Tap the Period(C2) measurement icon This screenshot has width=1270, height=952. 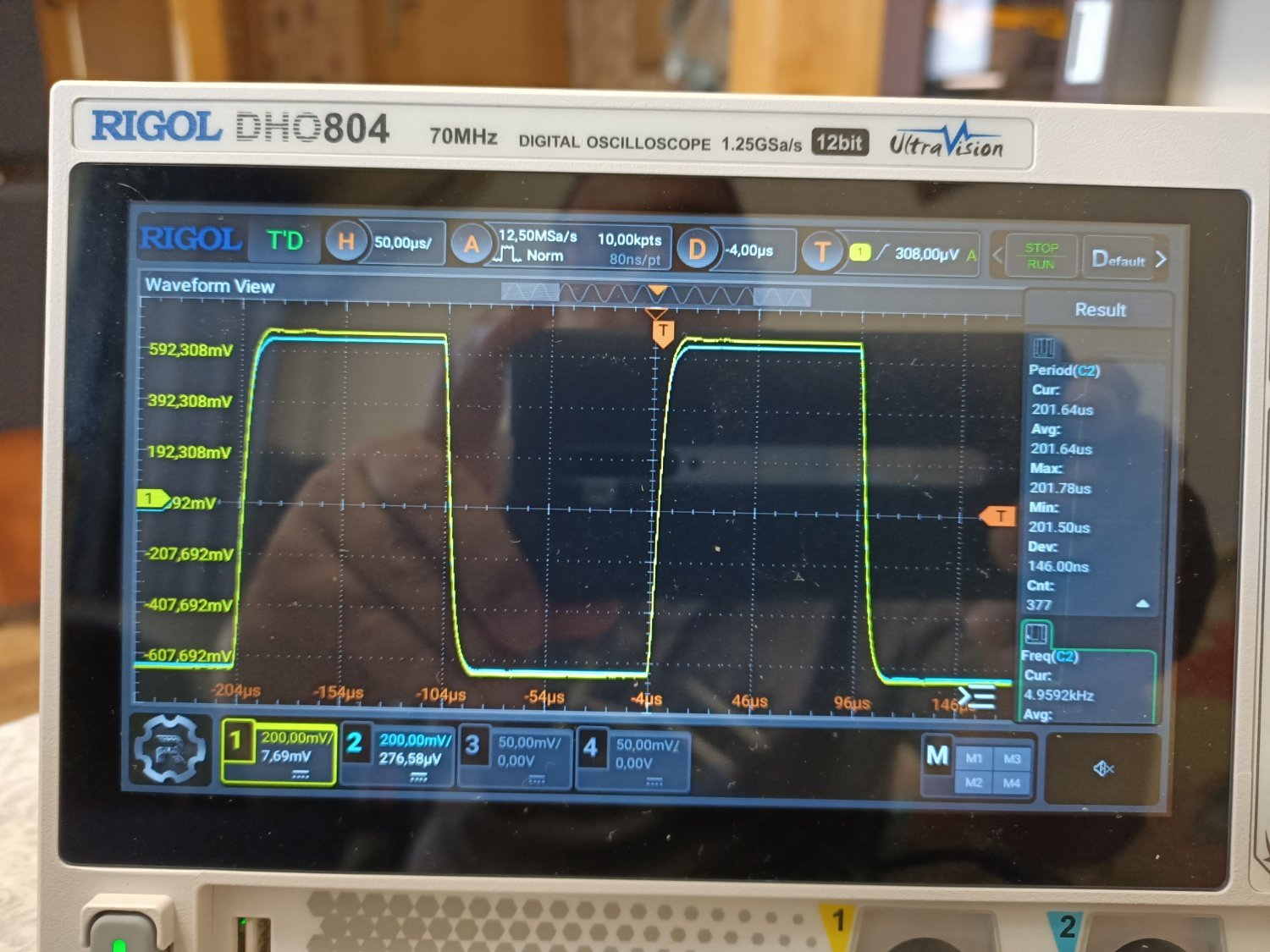point(1043,348)
